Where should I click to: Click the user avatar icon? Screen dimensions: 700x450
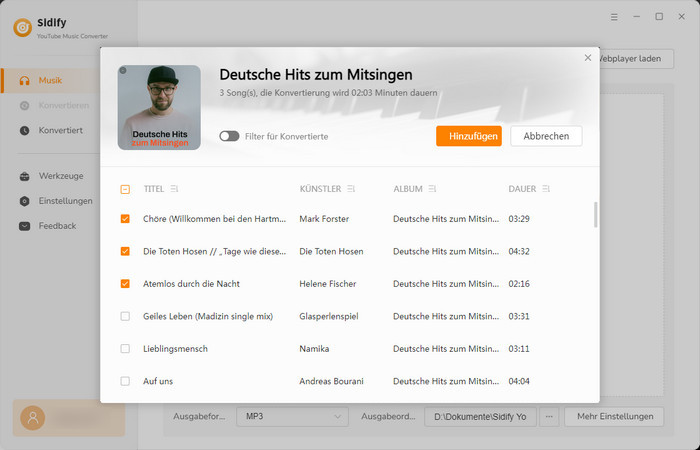[x=33, y=418]
